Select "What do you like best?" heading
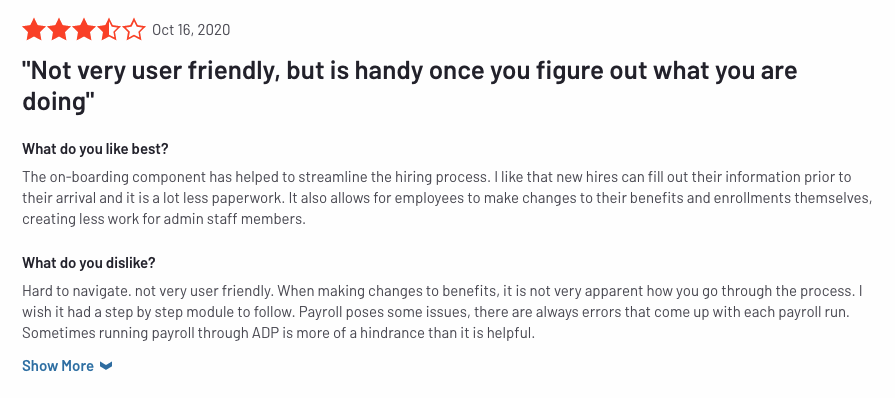Image resolution: width=895 pixels, height=398 pixels. coord(95,149)
